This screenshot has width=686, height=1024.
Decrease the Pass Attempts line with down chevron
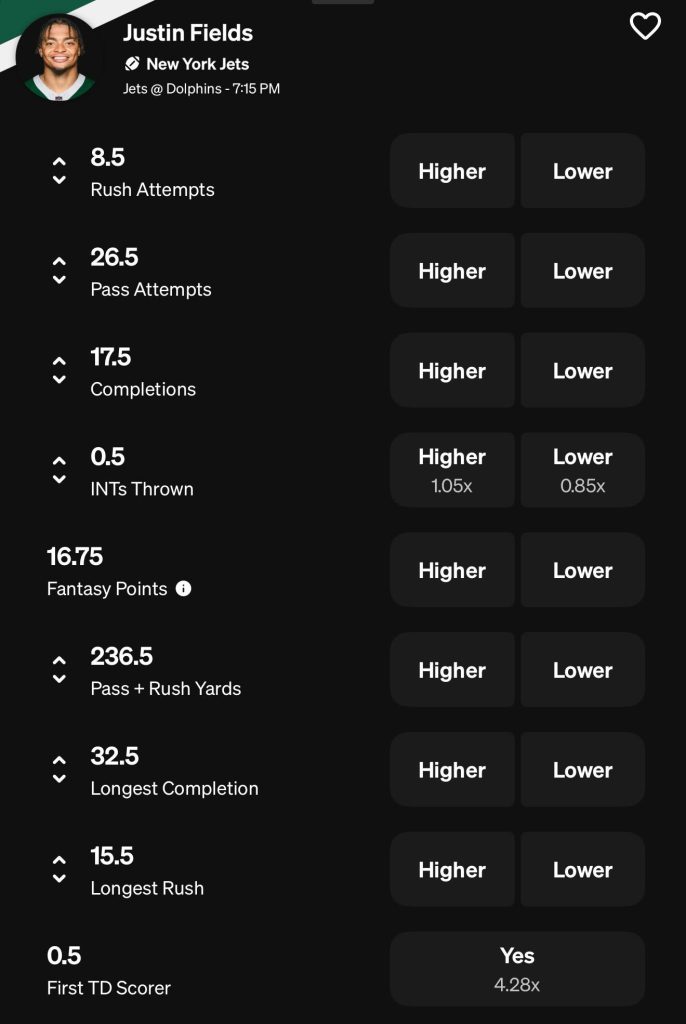coord(59,280)
